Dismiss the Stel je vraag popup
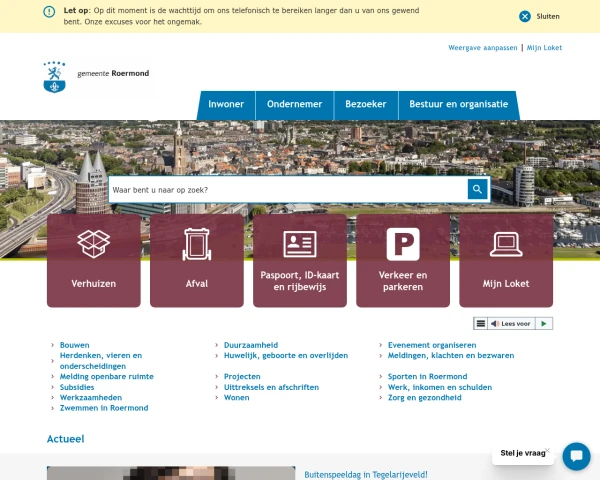 coord(548,450)
